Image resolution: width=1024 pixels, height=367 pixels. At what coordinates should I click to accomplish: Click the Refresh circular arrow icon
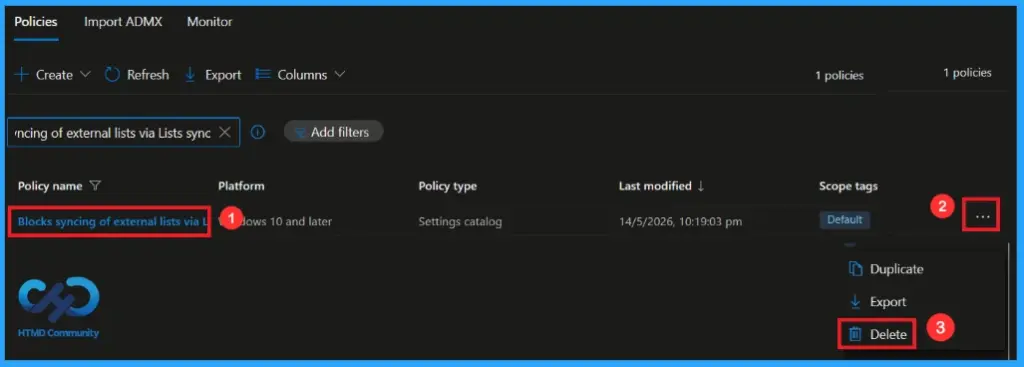(x=112, y=74)
